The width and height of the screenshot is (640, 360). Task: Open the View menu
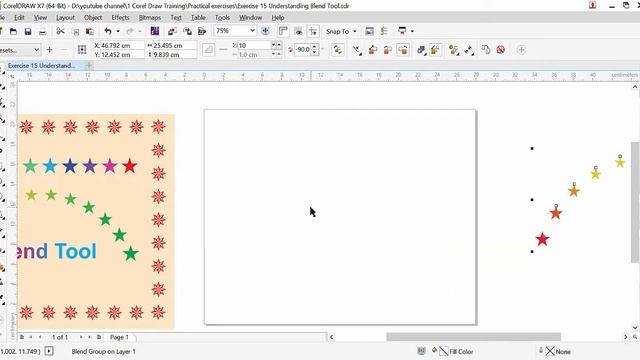click(40, 18)
